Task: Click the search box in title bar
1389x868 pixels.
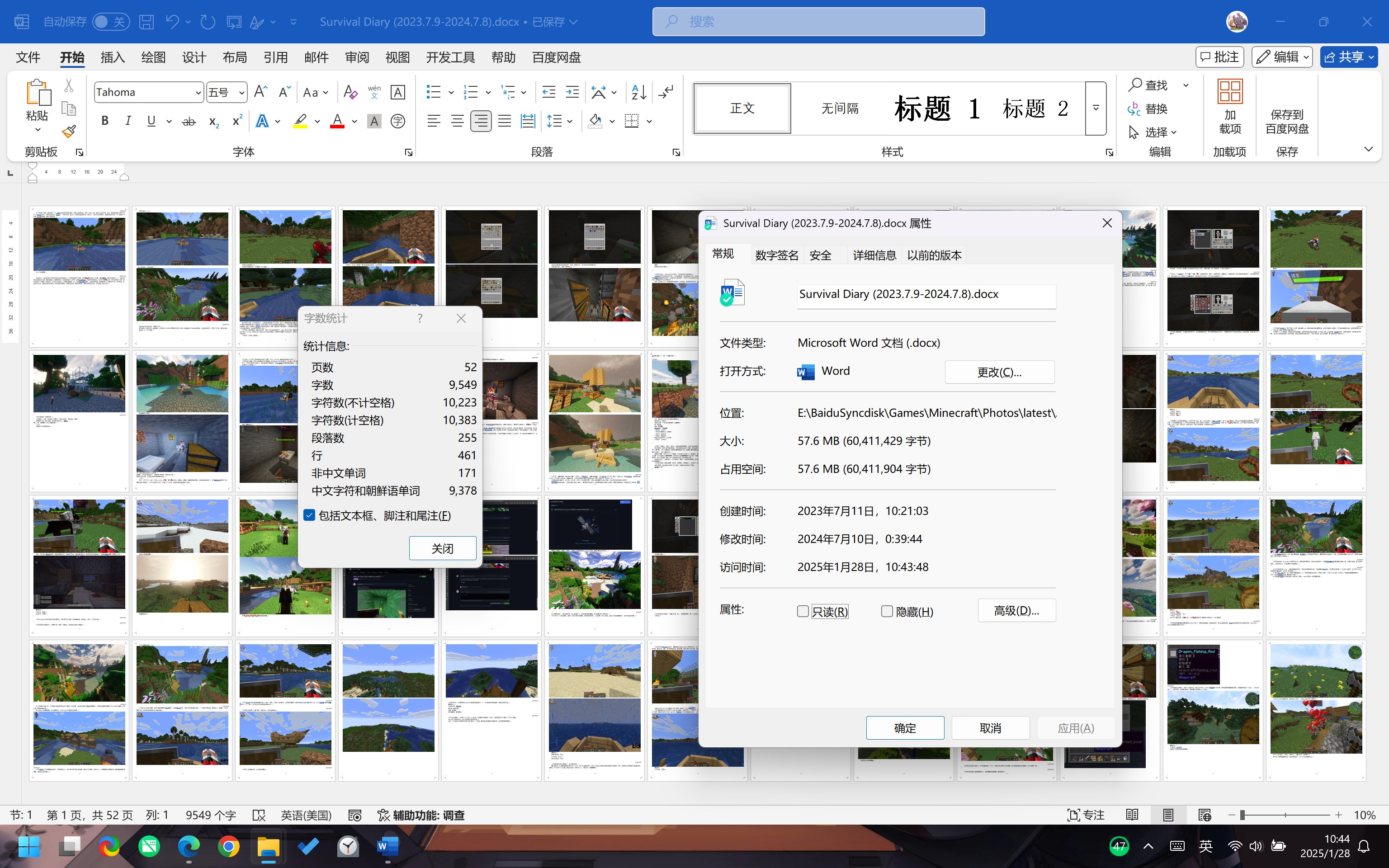Action: tap(818, 22)
